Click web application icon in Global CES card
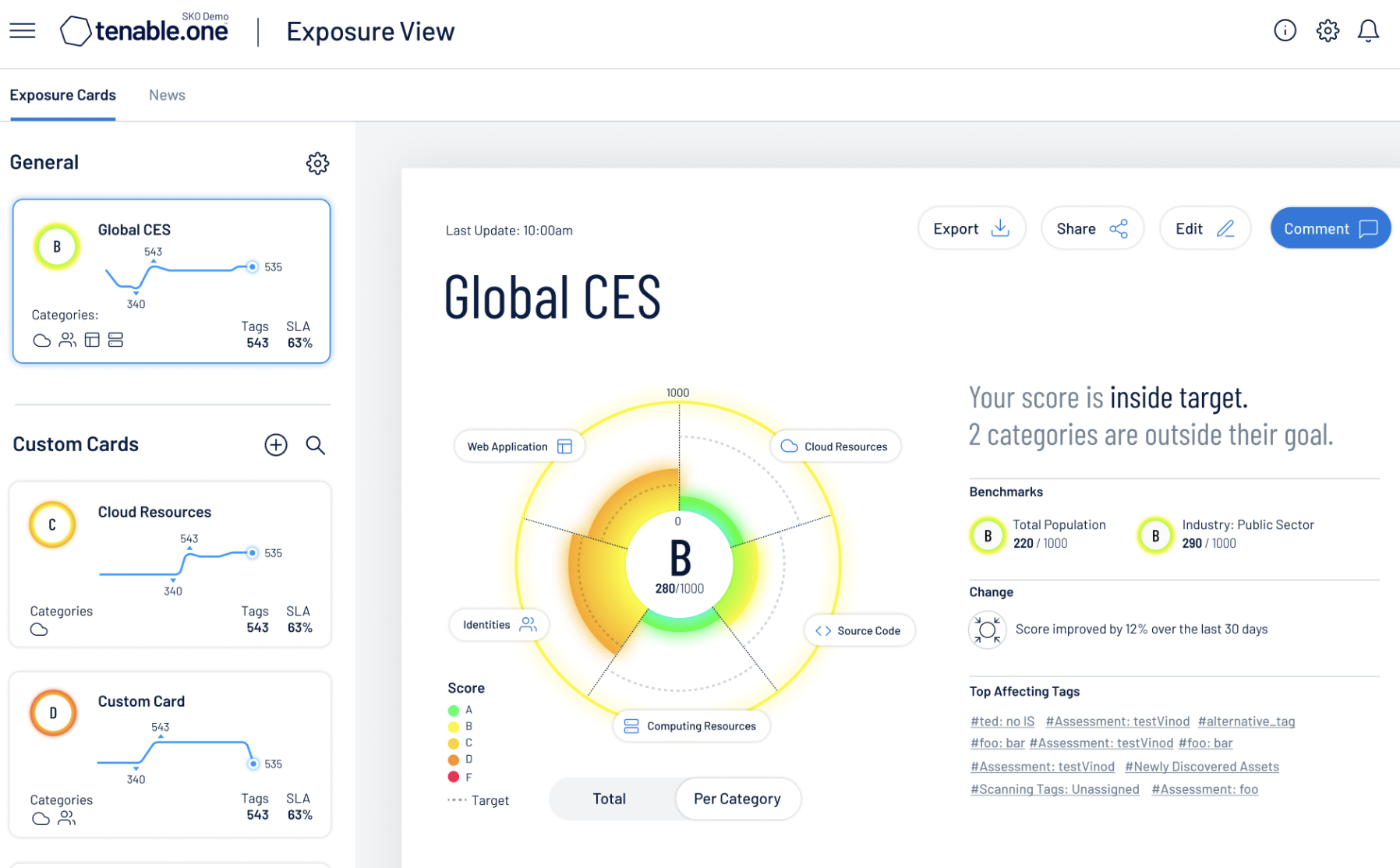 pos(92,340)
